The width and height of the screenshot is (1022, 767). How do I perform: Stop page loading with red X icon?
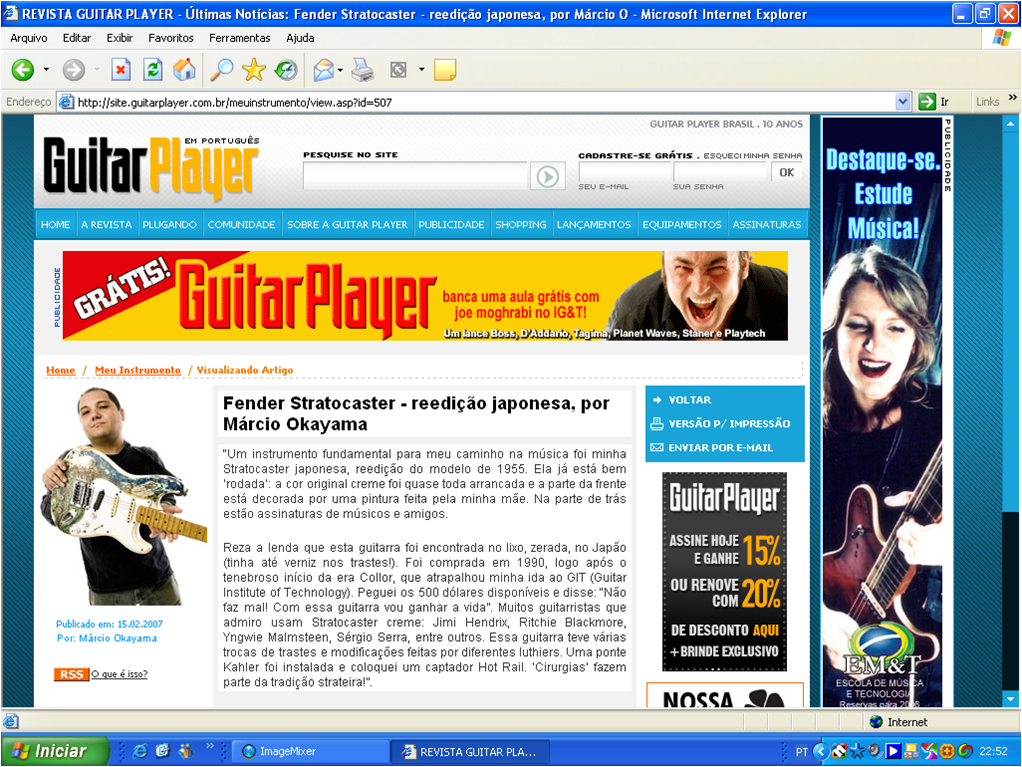pos(121,70)
